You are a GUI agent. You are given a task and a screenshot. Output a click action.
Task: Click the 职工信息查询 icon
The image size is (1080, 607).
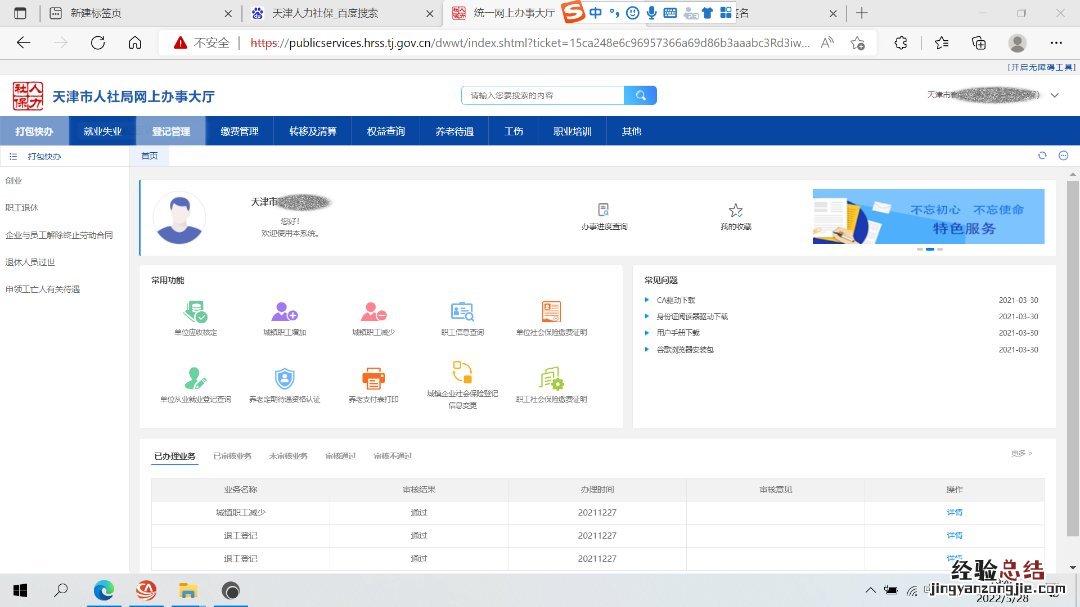(462, 312)
